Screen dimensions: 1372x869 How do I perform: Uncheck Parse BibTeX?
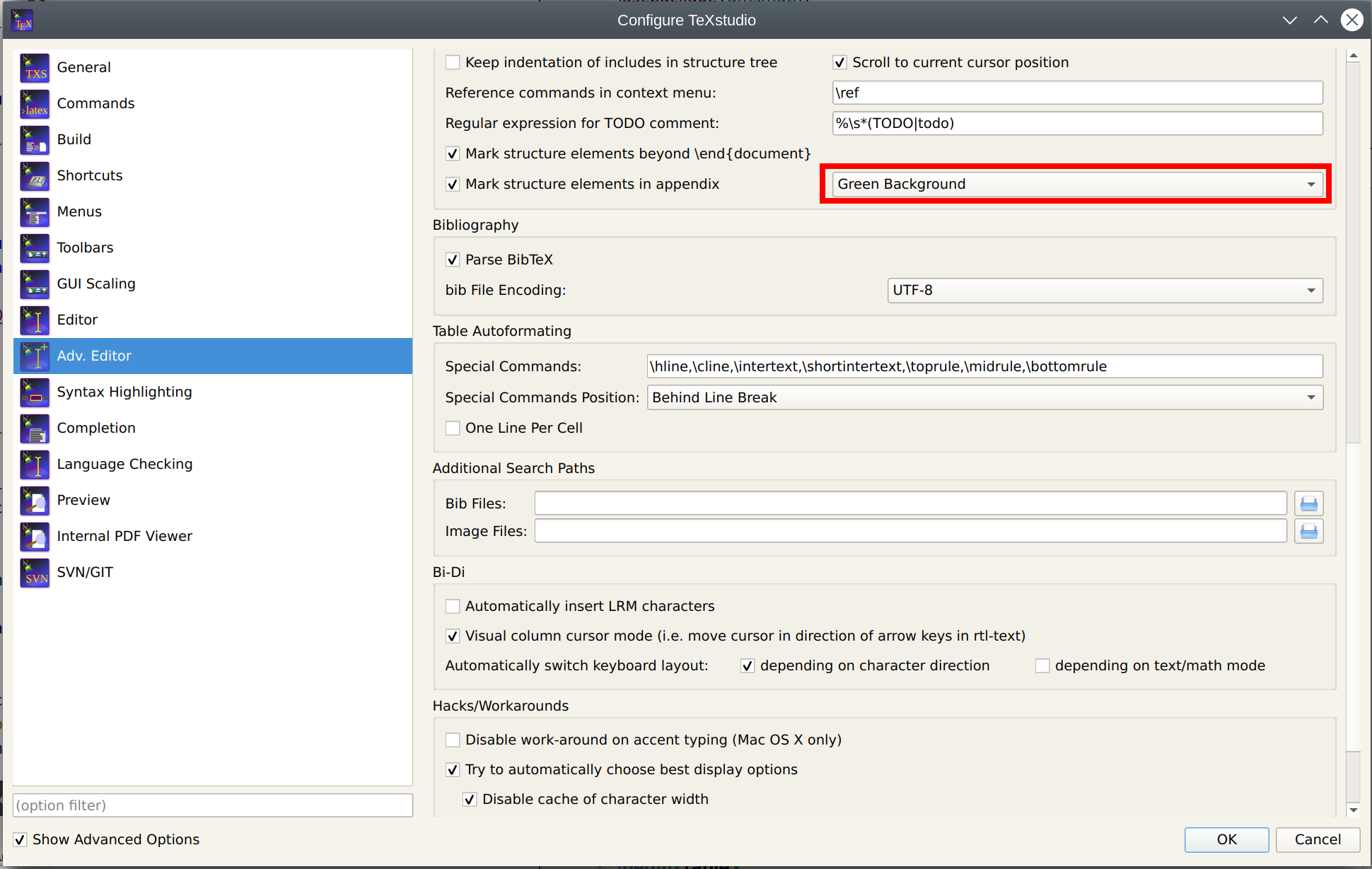point(453,259)
